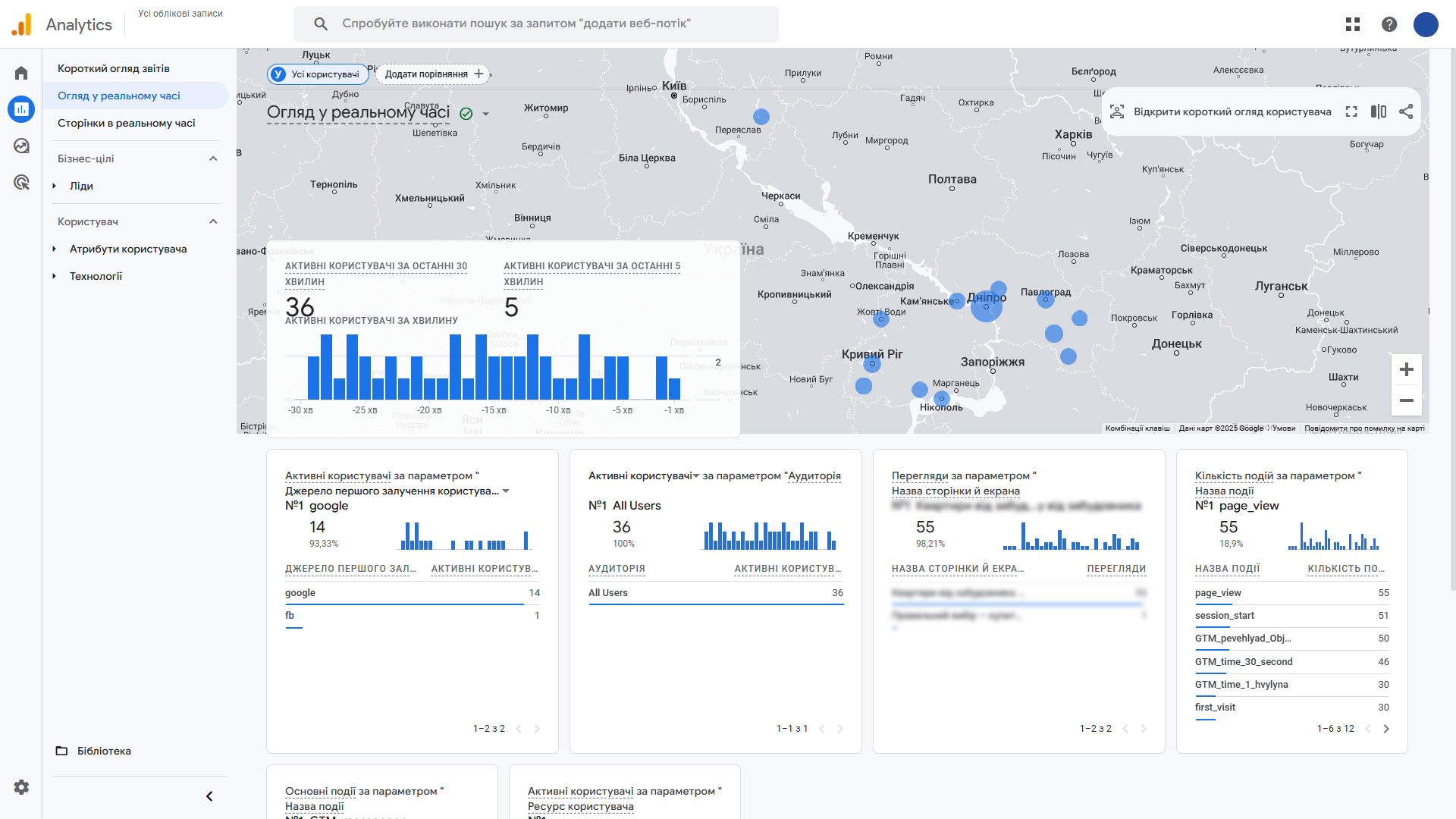Open the Admin settings gear icon
The image size is (1456, 819).
tap(21, 787)
